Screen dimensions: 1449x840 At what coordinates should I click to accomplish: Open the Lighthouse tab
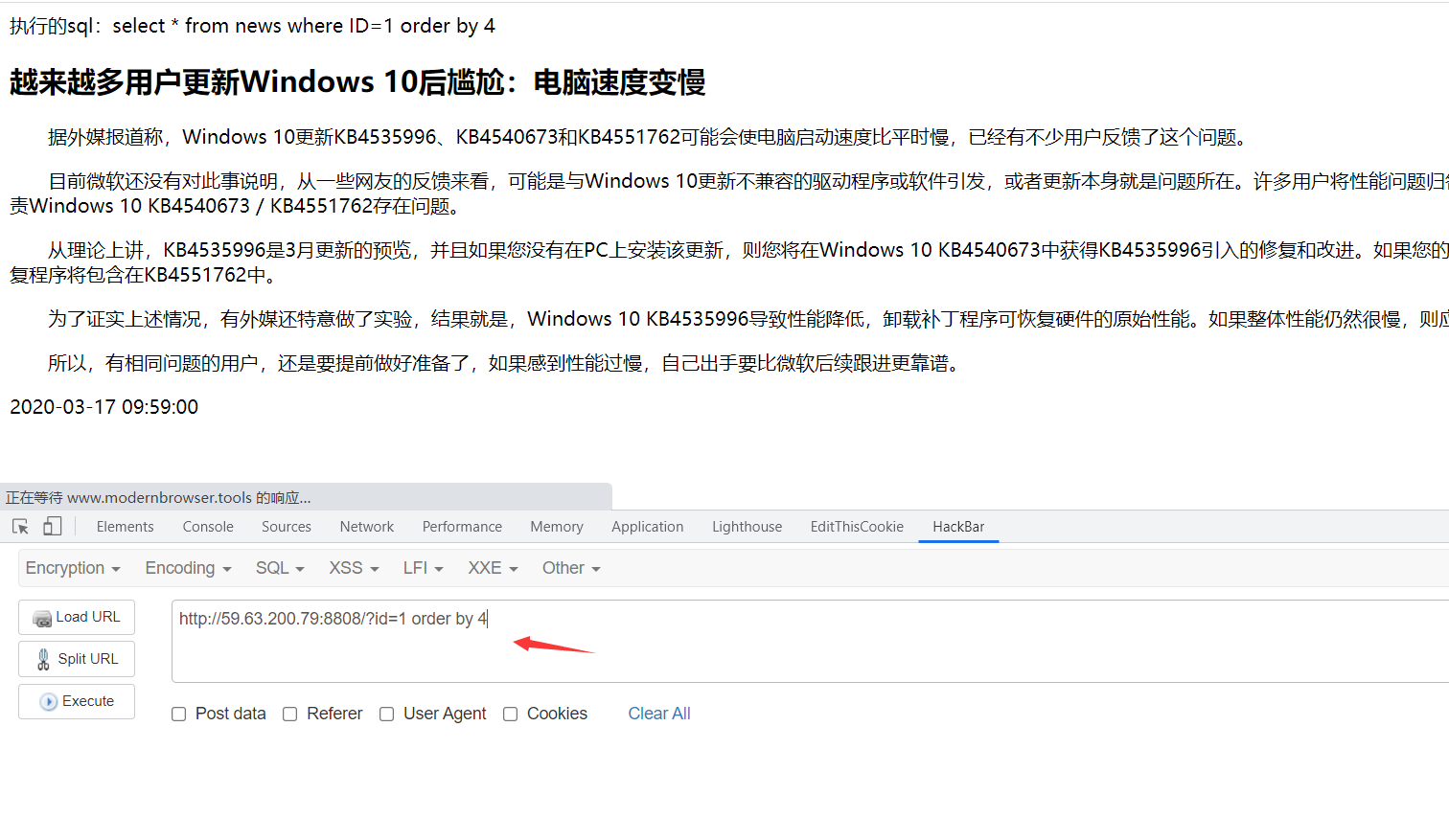click(x=747, y=527)
